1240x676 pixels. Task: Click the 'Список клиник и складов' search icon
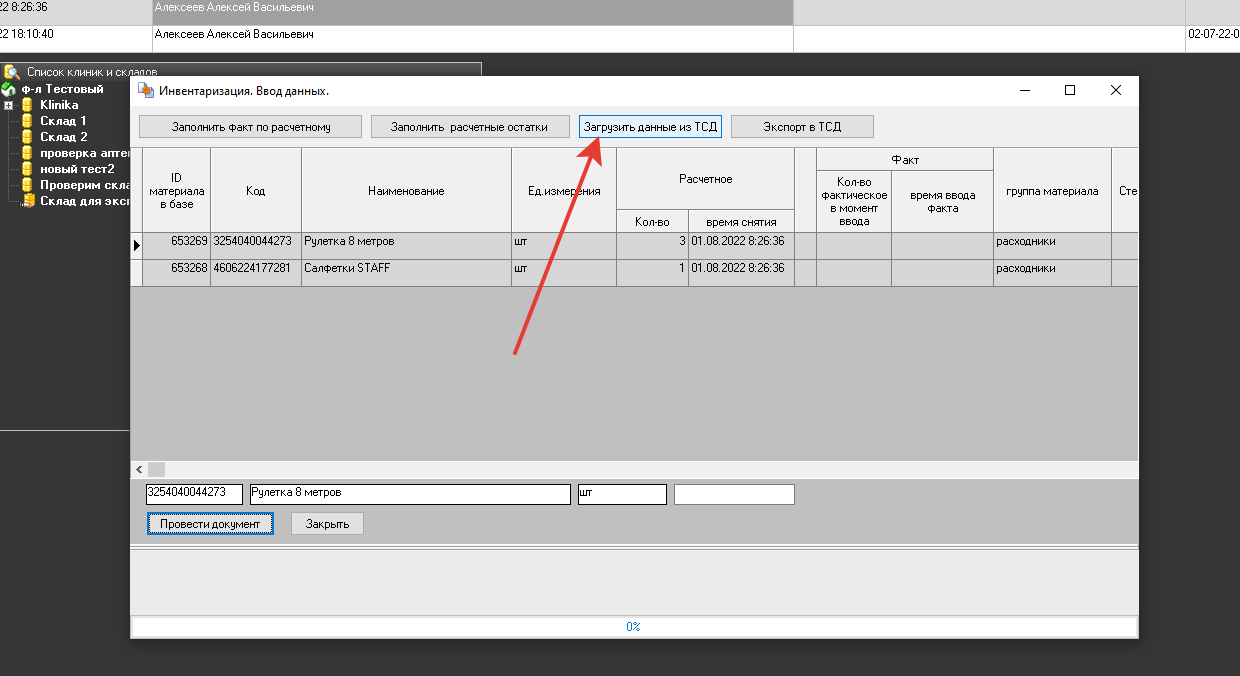[x=11, y=72]
